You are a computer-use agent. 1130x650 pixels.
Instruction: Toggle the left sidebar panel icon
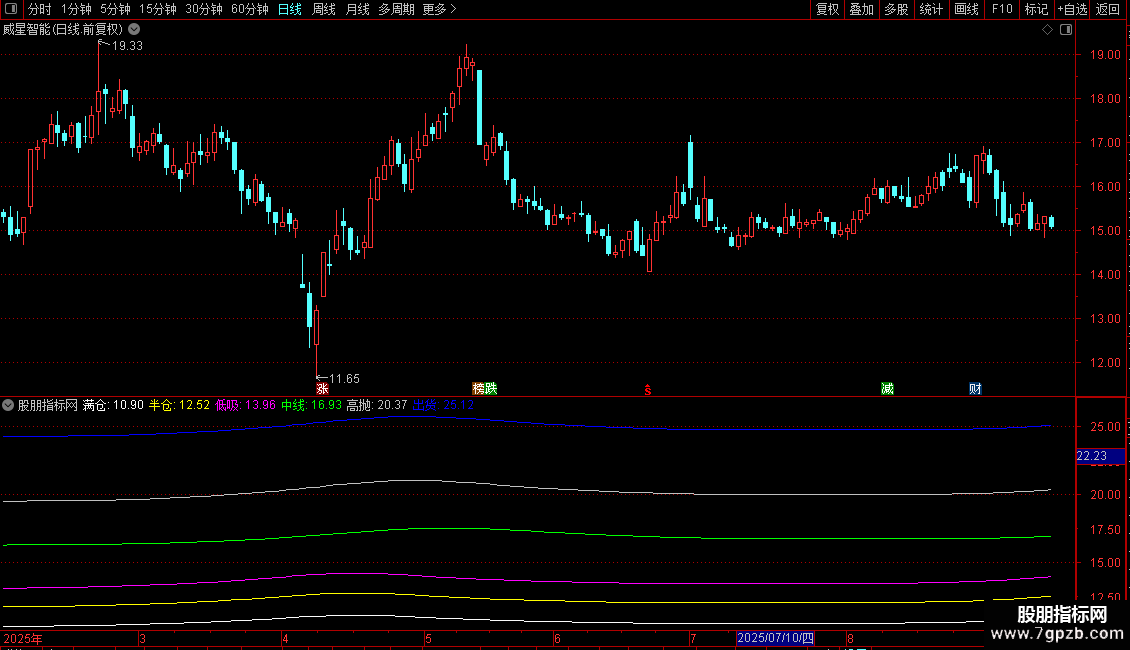pos(12,10)
